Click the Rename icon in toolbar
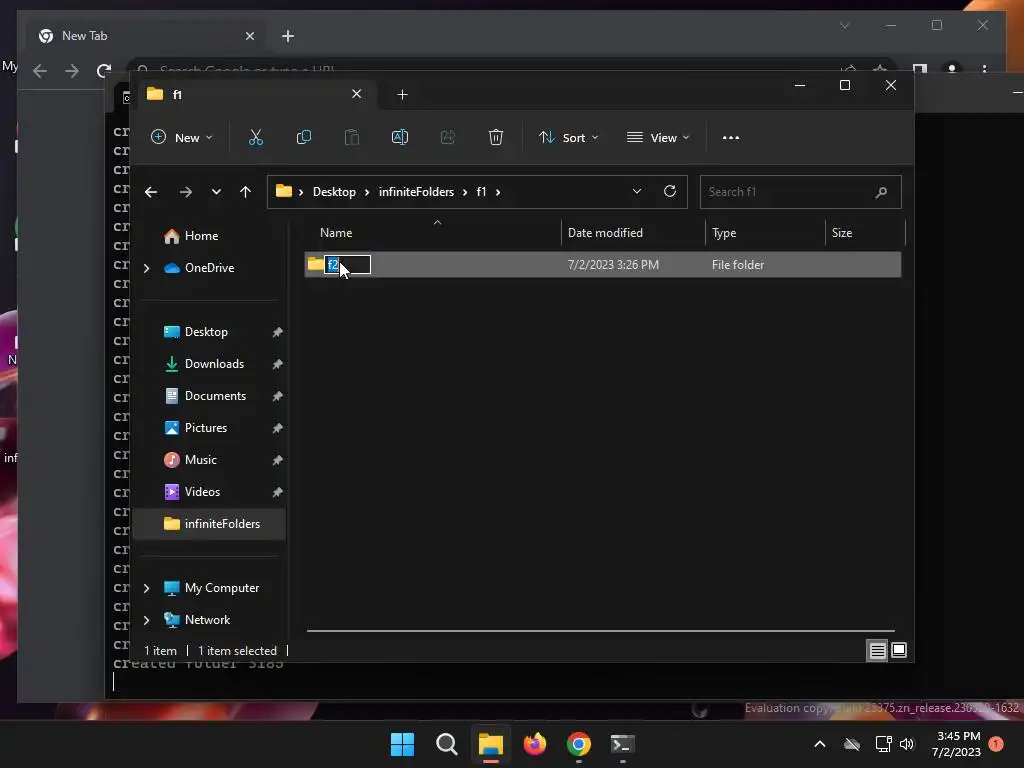1024x768 pixels. point(400,137)
